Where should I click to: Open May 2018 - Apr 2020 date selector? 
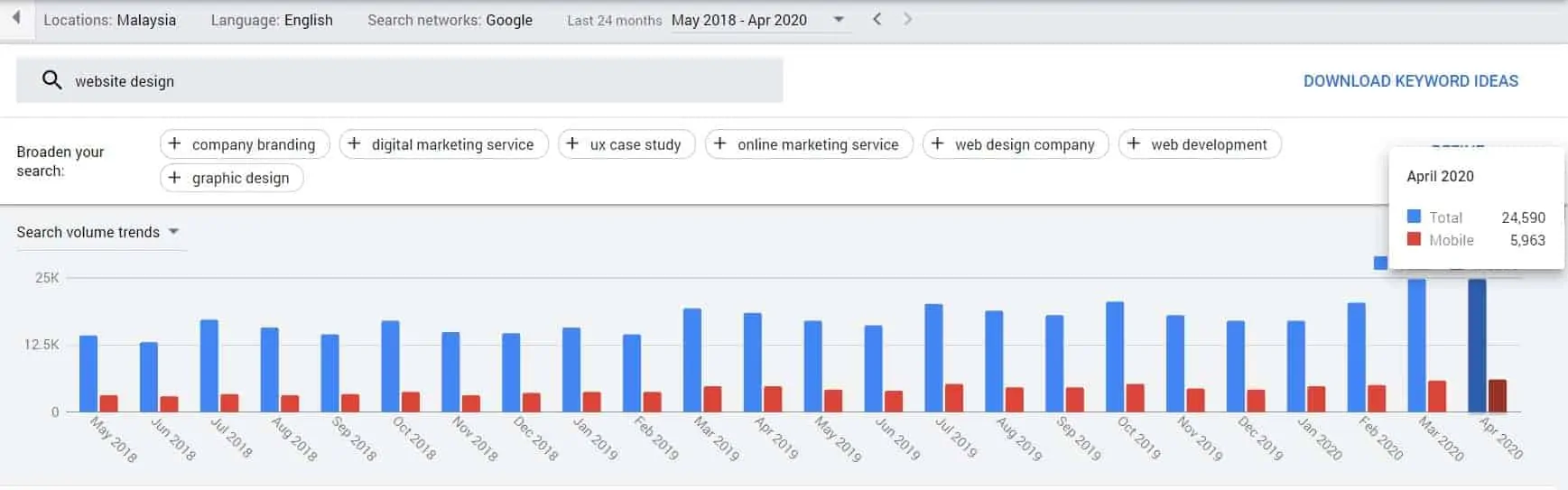739,20
